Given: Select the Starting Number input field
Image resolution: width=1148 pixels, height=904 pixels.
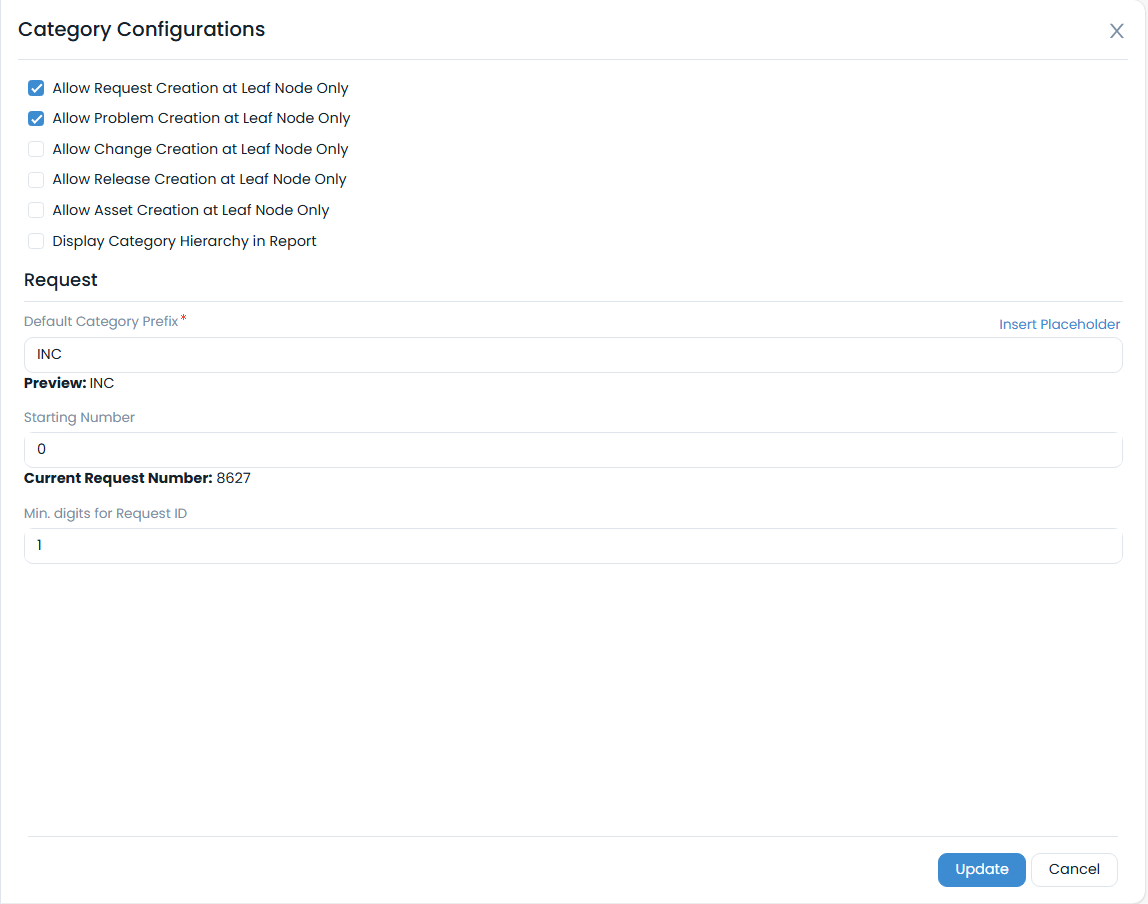Looking at the screenshot, I should click(x=573, y=449).
